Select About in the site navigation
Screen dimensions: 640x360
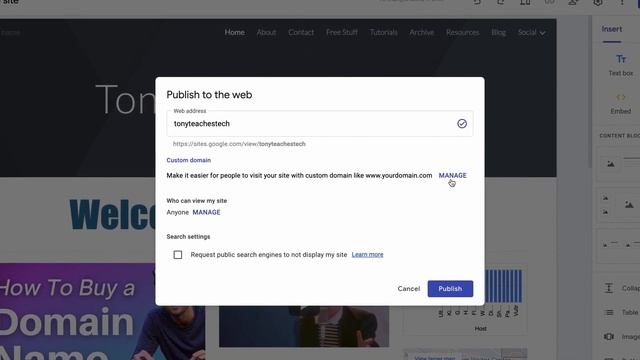tap(266, 32)
